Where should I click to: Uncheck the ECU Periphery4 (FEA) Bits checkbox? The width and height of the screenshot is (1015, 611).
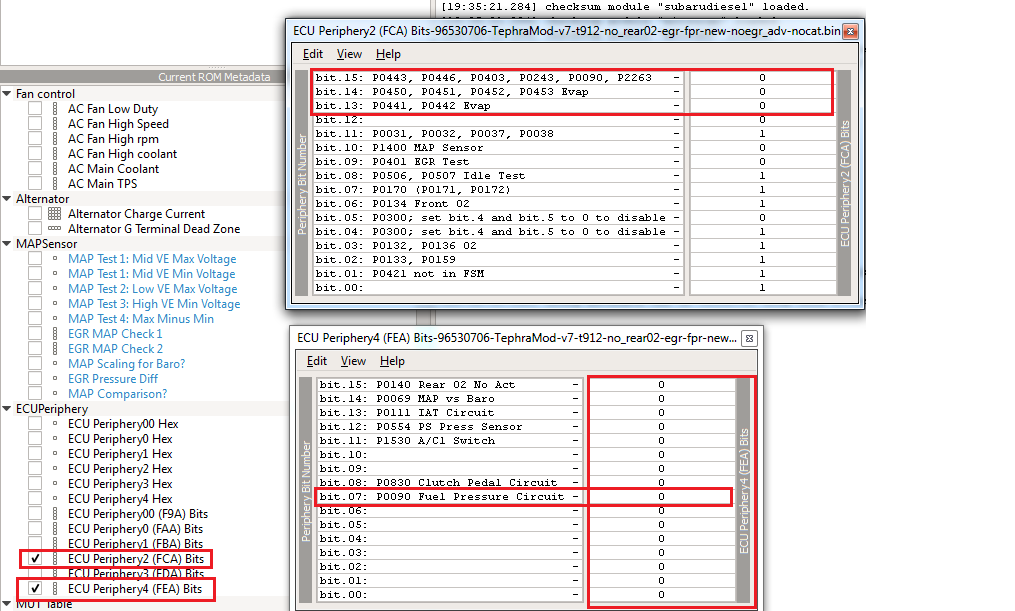35,589
